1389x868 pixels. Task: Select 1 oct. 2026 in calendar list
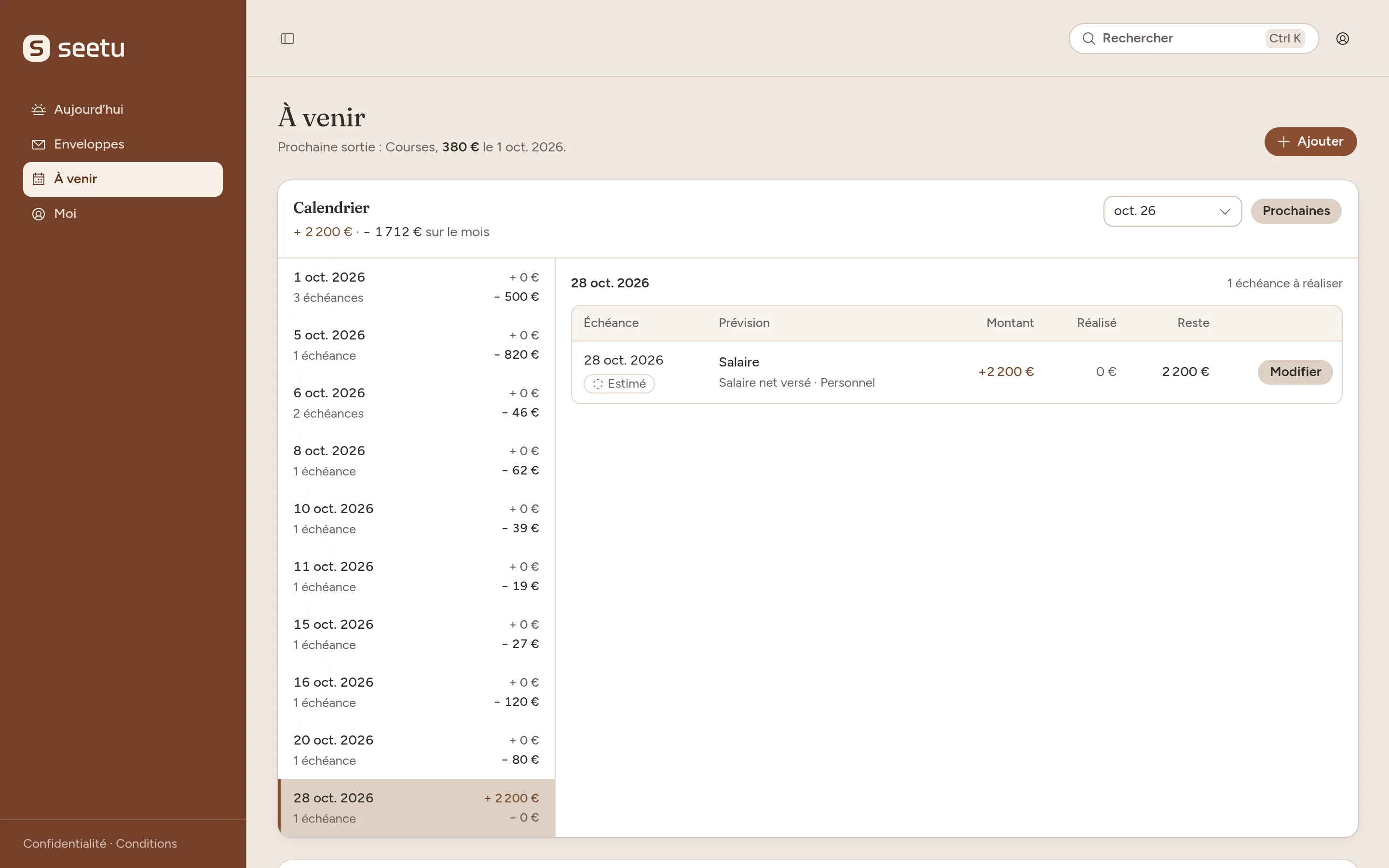tap(416, 287)
